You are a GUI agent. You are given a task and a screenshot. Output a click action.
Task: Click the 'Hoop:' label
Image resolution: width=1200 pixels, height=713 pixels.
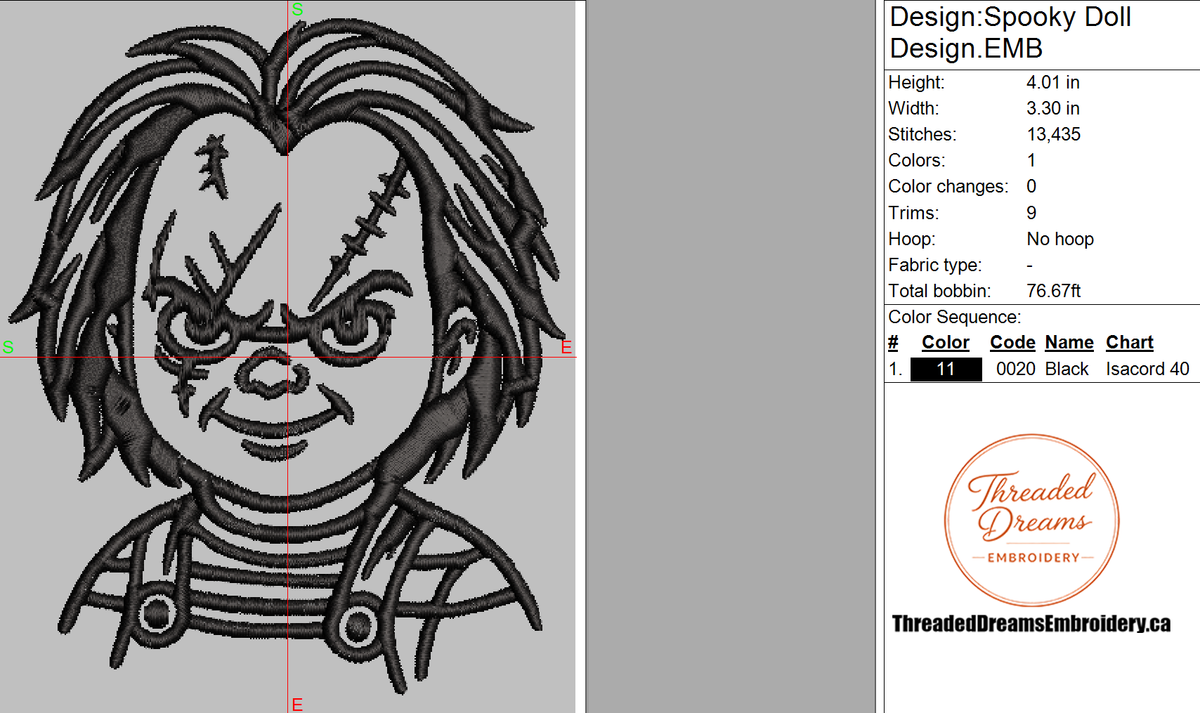coord(911,239)
